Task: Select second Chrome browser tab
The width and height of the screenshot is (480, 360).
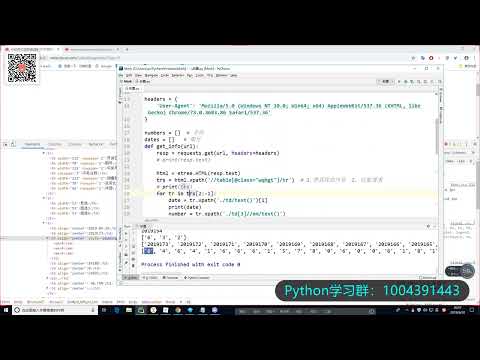Action: pos(92,49)
